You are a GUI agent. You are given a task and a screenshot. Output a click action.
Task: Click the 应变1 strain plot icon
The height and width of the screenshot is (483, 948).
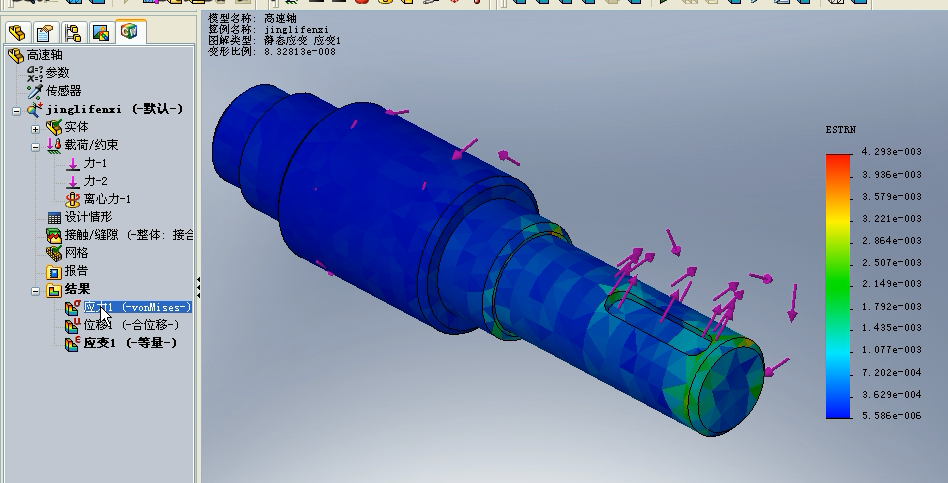tap(73, 343)
